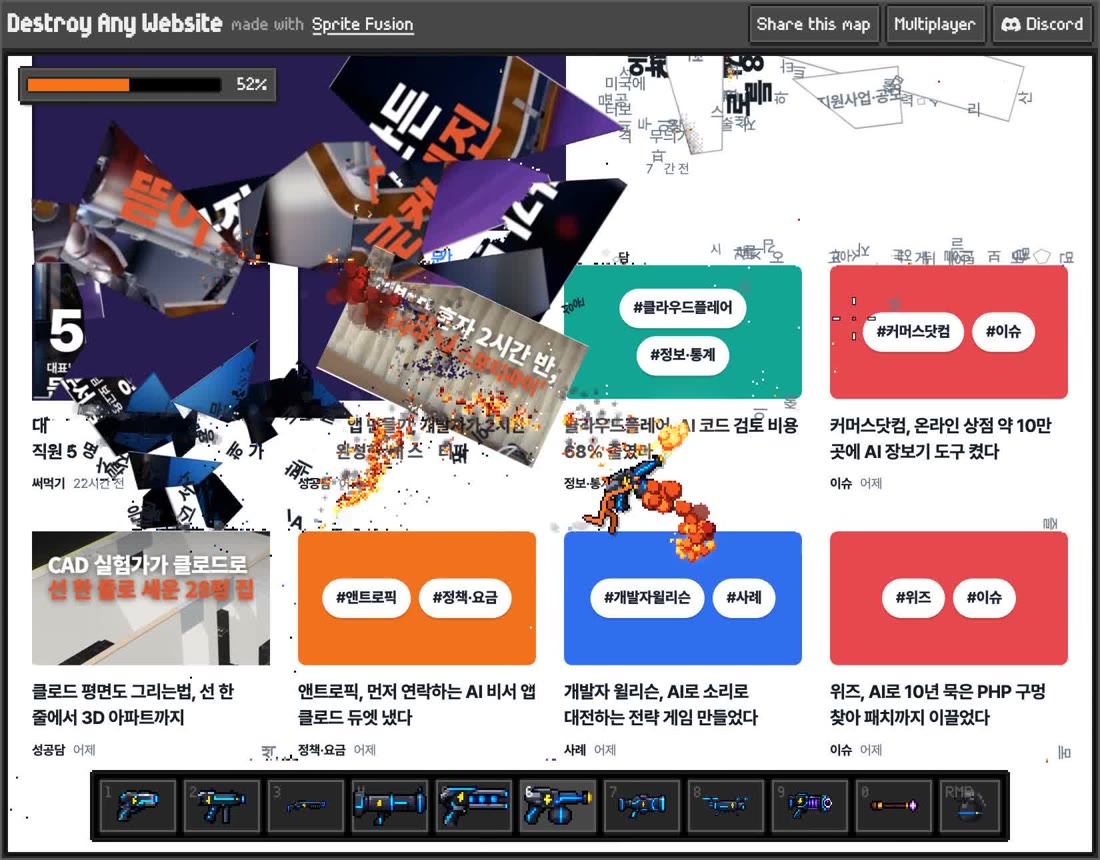1100x860 pixels.
Task: Click 이슈 category under 위즈 article
Action: [840, 750]
